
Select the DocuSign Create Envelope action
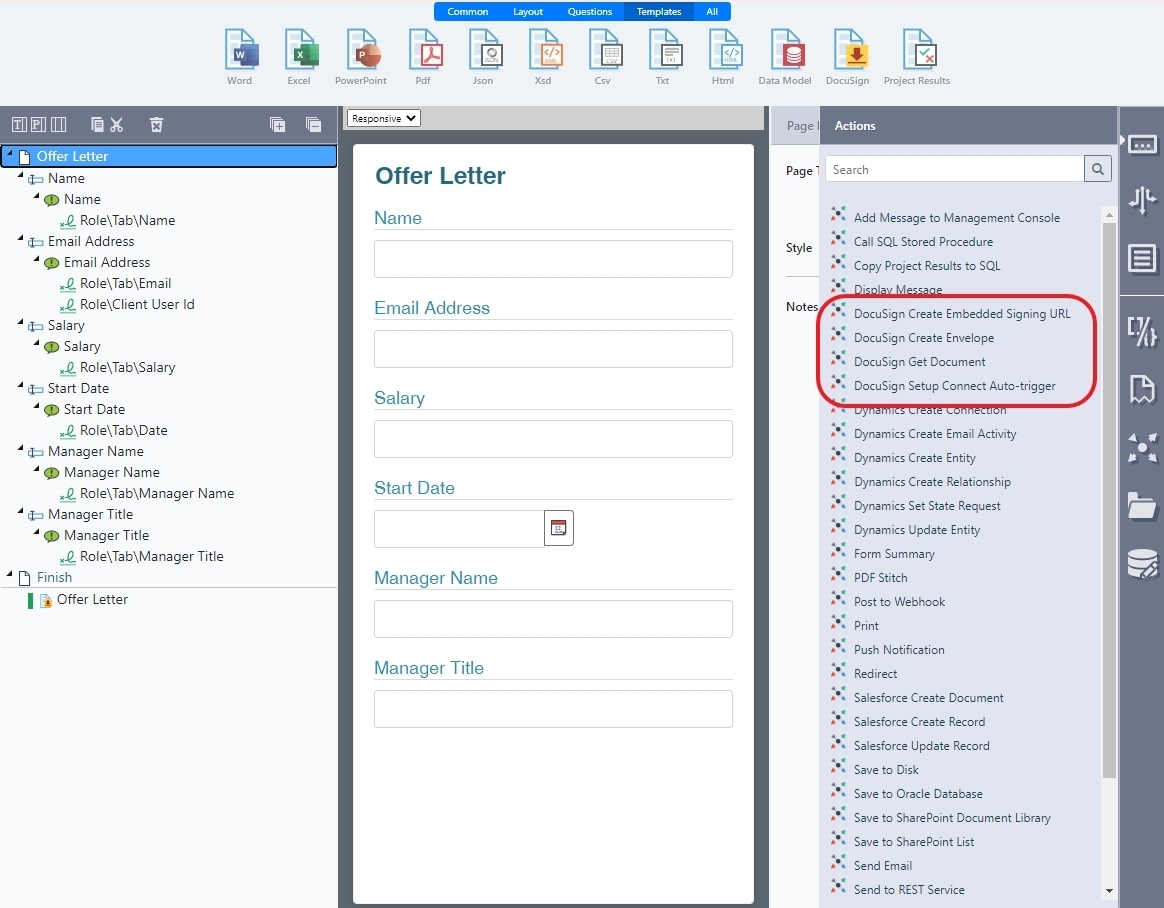(x=923, y=337)
